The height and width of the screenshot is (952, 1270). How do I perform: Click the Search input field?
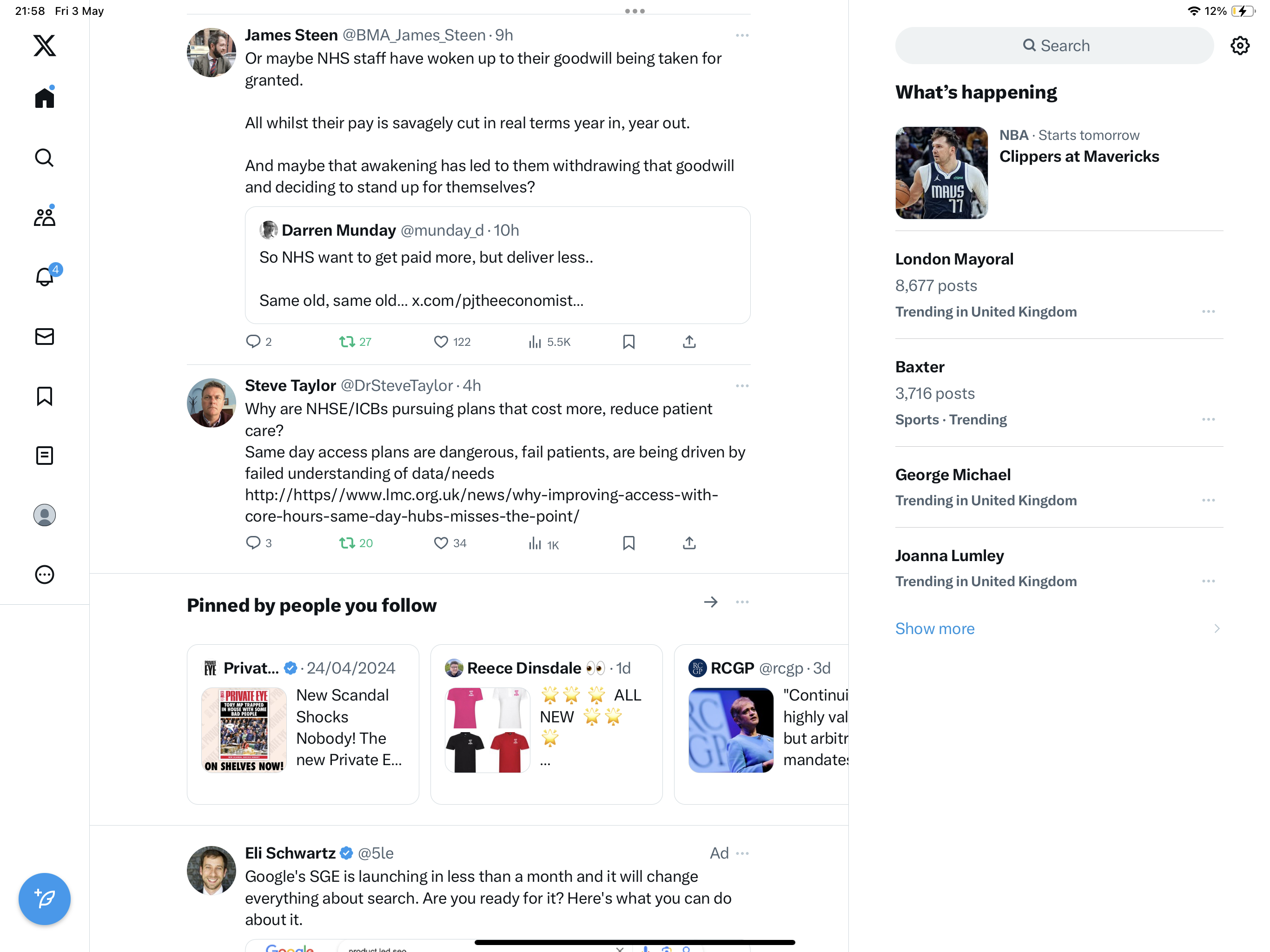(x=1054, y=46)
